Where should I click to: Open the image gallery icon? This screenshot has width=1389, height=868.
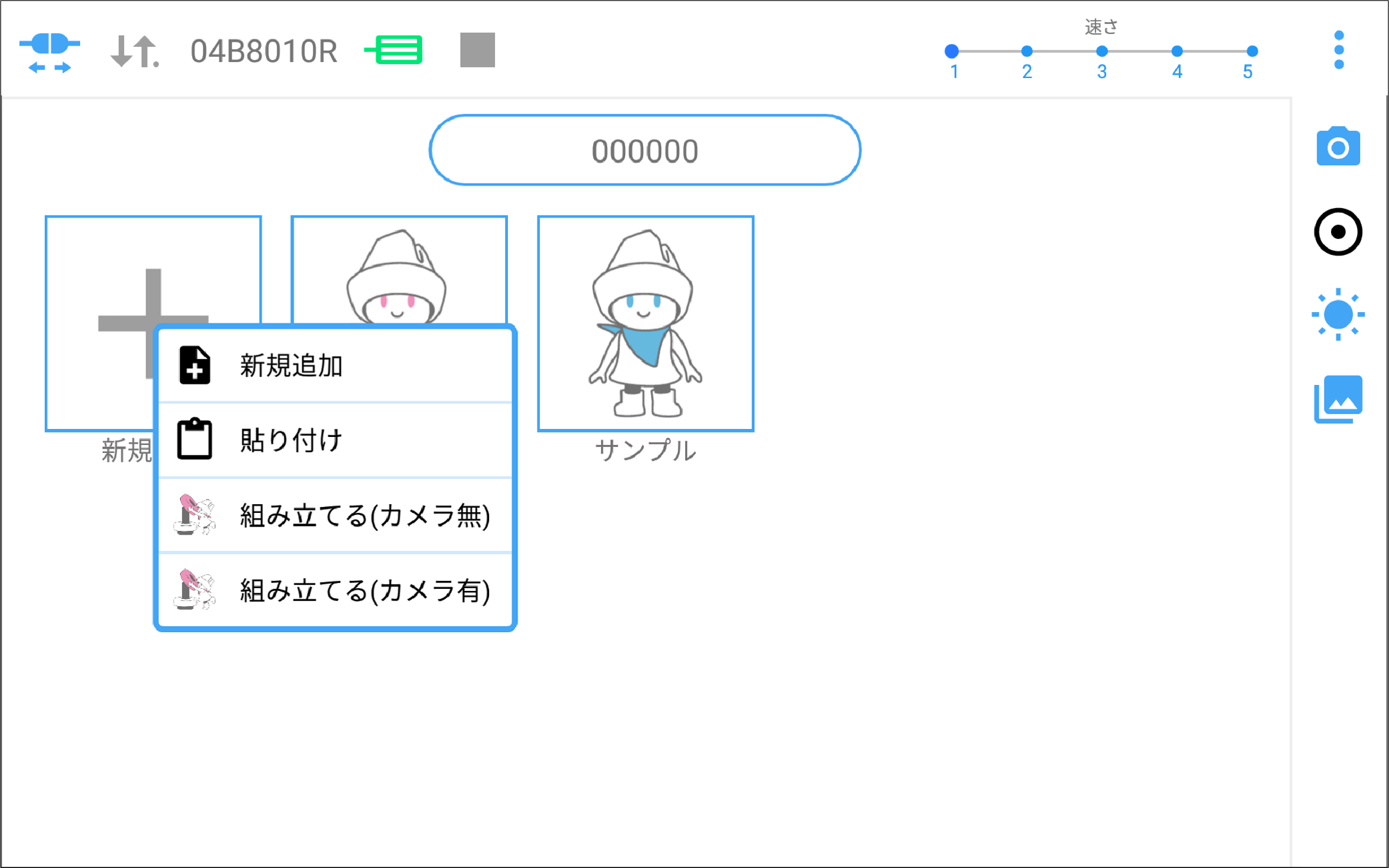pos(1338,399)
